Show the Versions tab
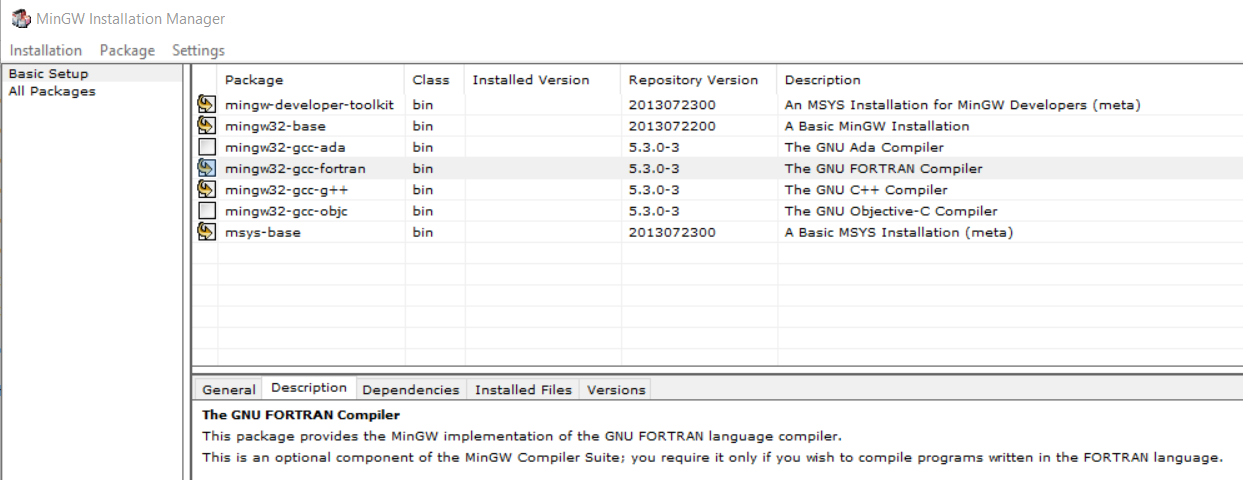The height and width of the screenshot is (480, 1243). coord(616,390)
